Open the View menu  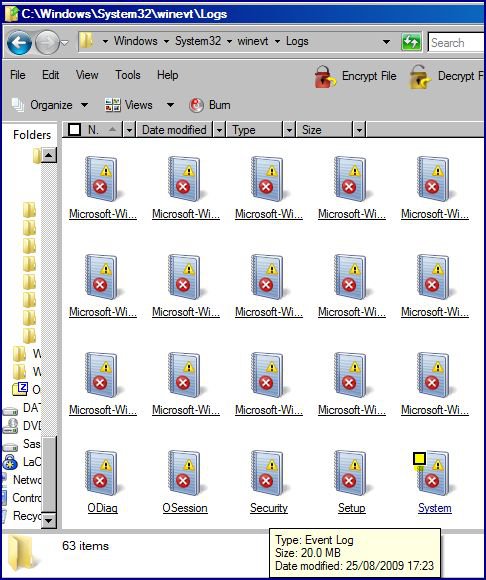87,75
